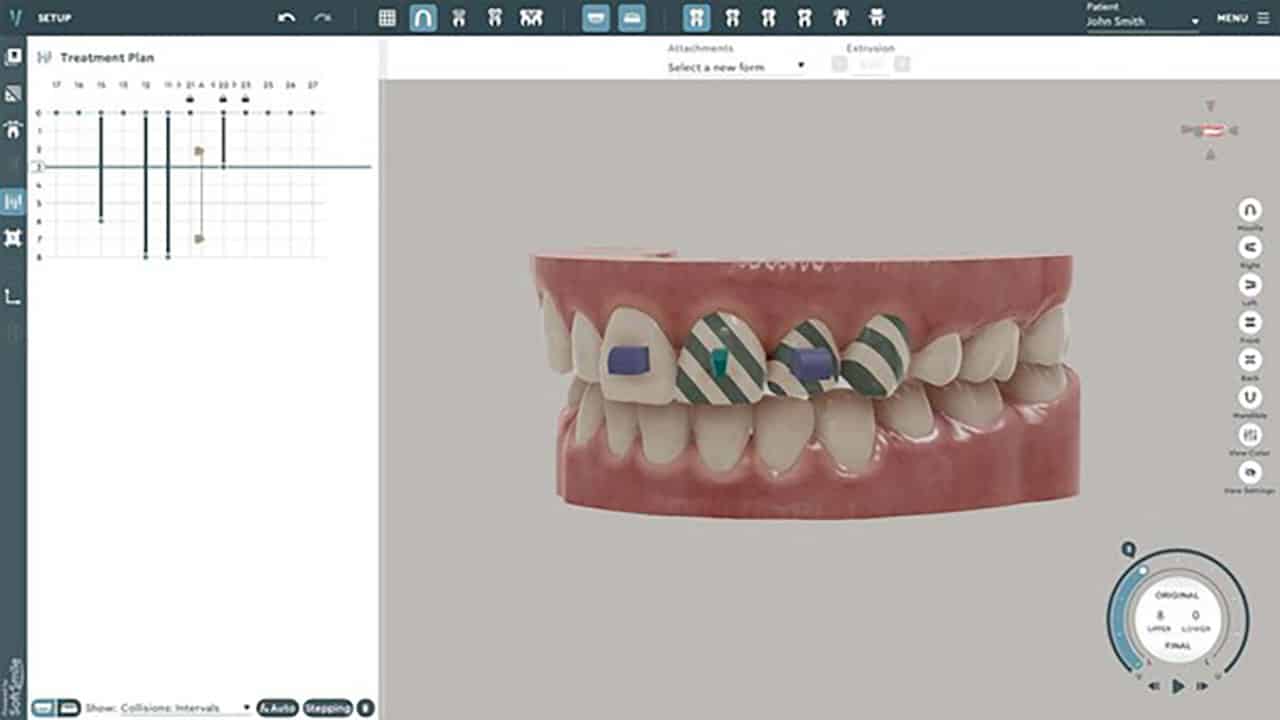The width and height of the screenshot is (1280, 720).
Task: Toggle lower jaw visibility in top toolbar
Action: coord(631,18)
